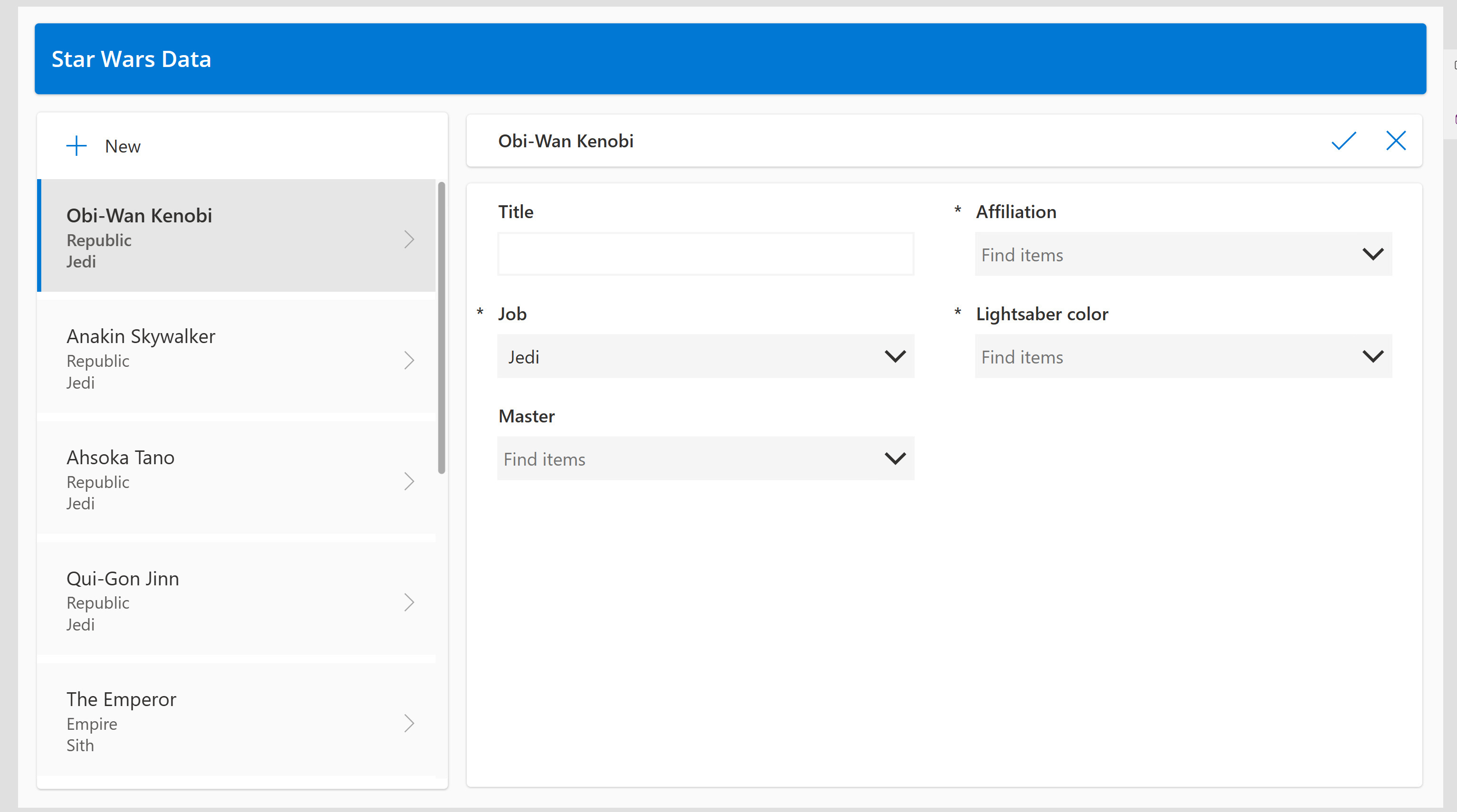Select Ahsoka Tano record
1457x812 pixels.
[121, 458]
